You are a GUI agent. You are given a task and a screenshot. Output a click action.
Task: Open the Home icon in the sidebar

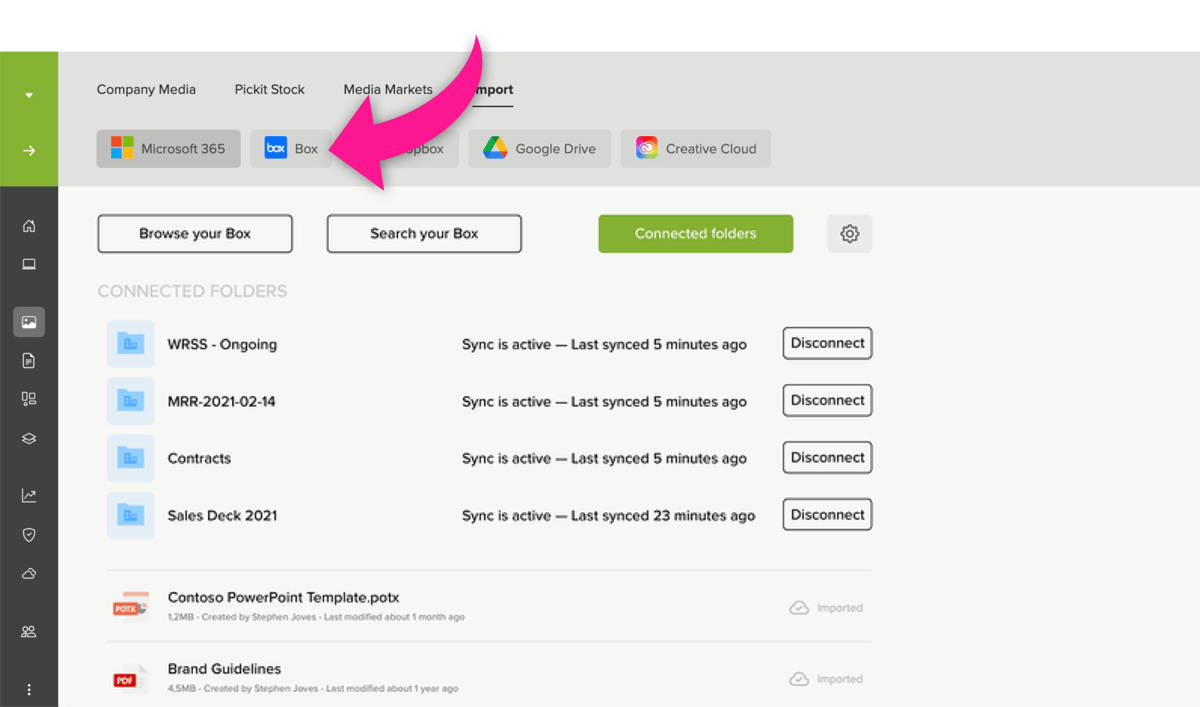click(29, 225)
